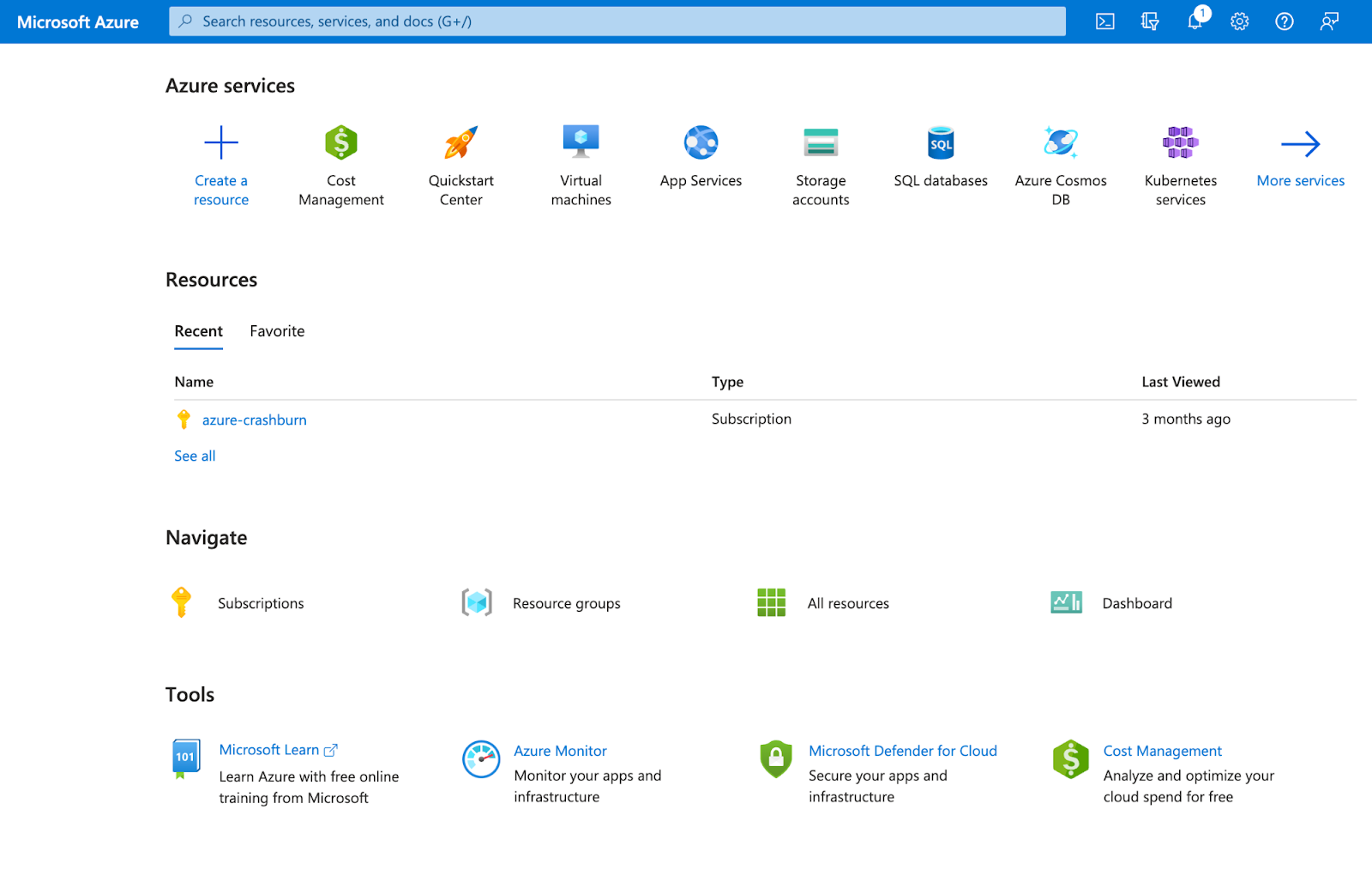Open the portal settings gear

point(1239,21)
